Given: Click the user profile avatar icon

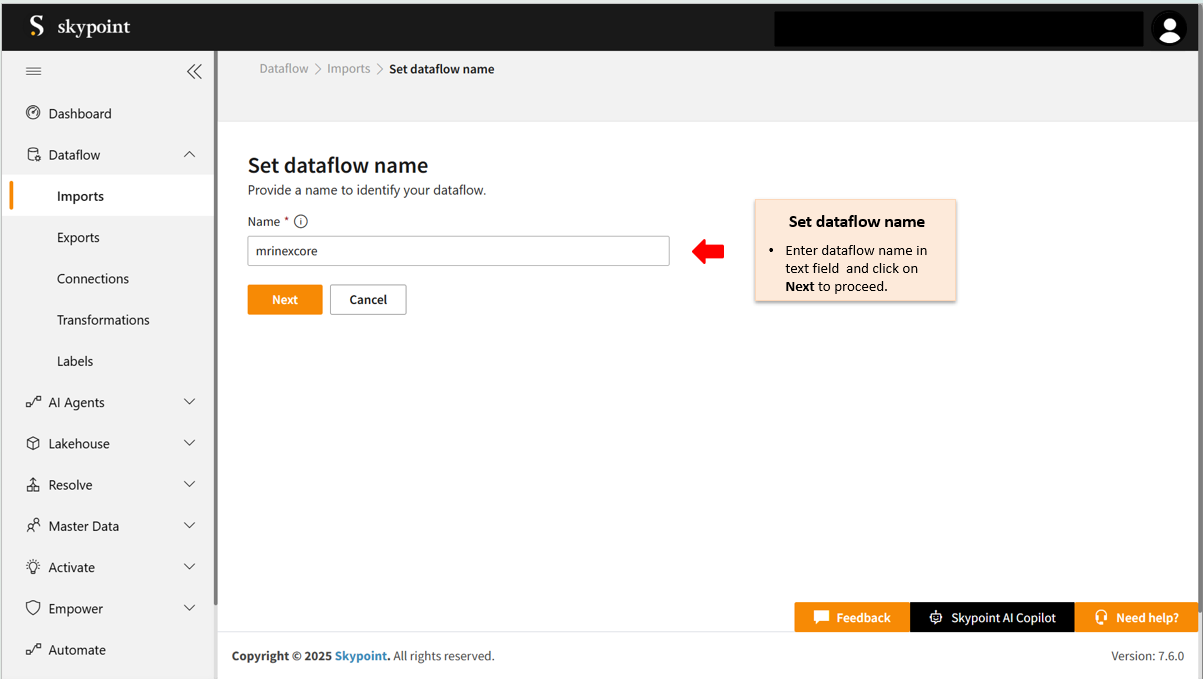Looking at the screenshot, I should click(x=1168, y=28).
